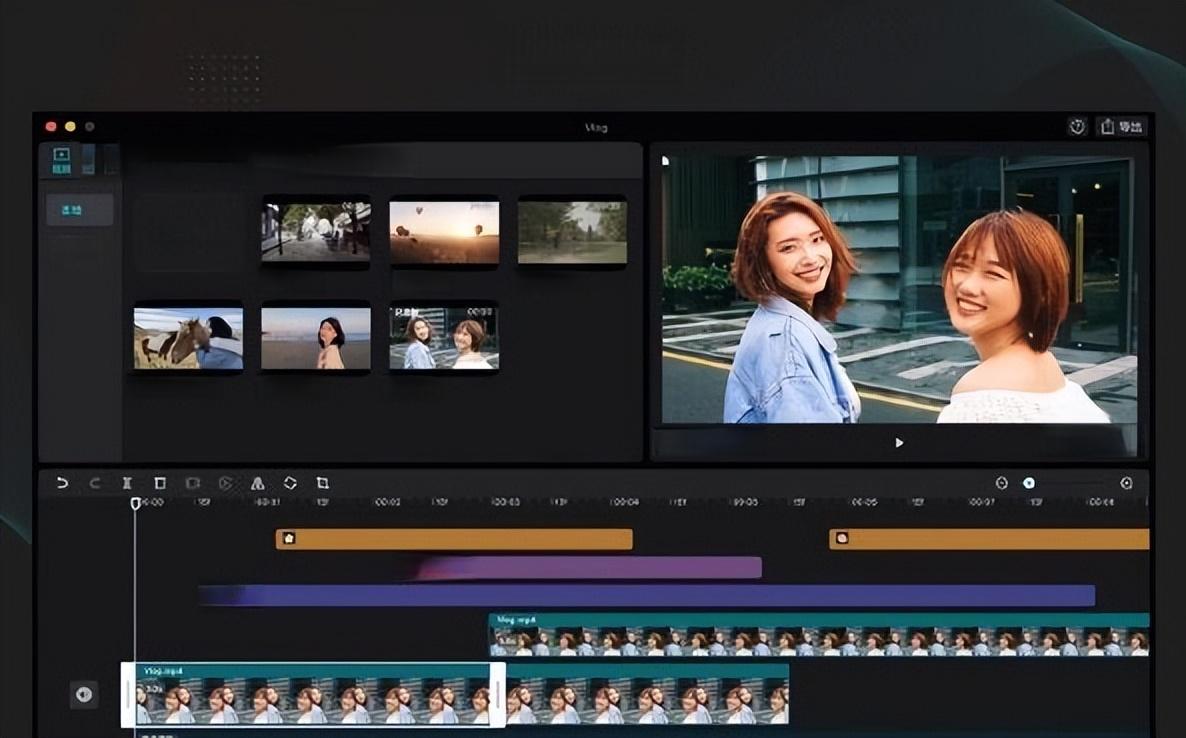
Task: Click the export button at top right
Action: point(1121,127)
